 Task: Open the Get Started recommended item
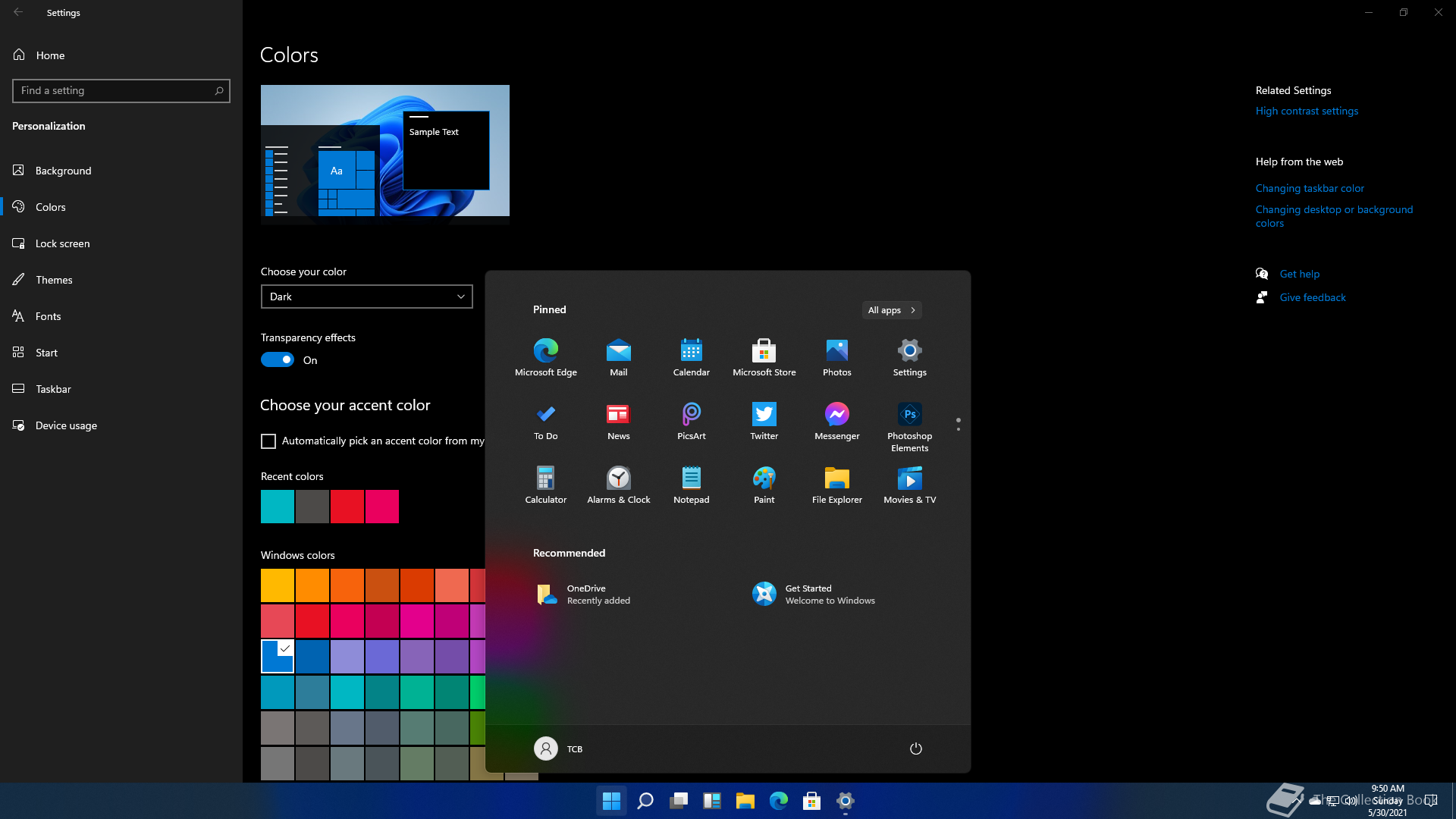point(813,594)
